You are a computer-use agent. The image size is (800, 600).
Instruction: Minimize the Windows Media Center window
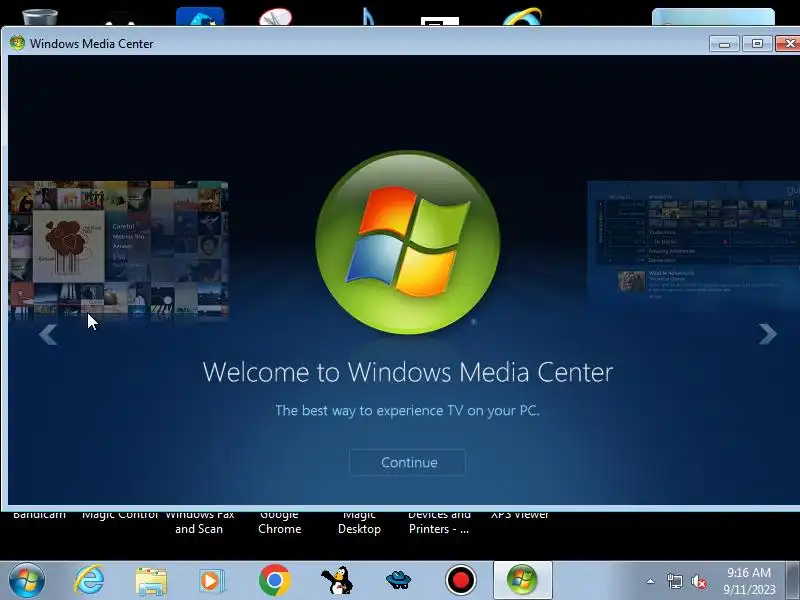click(x=724, y=44)
